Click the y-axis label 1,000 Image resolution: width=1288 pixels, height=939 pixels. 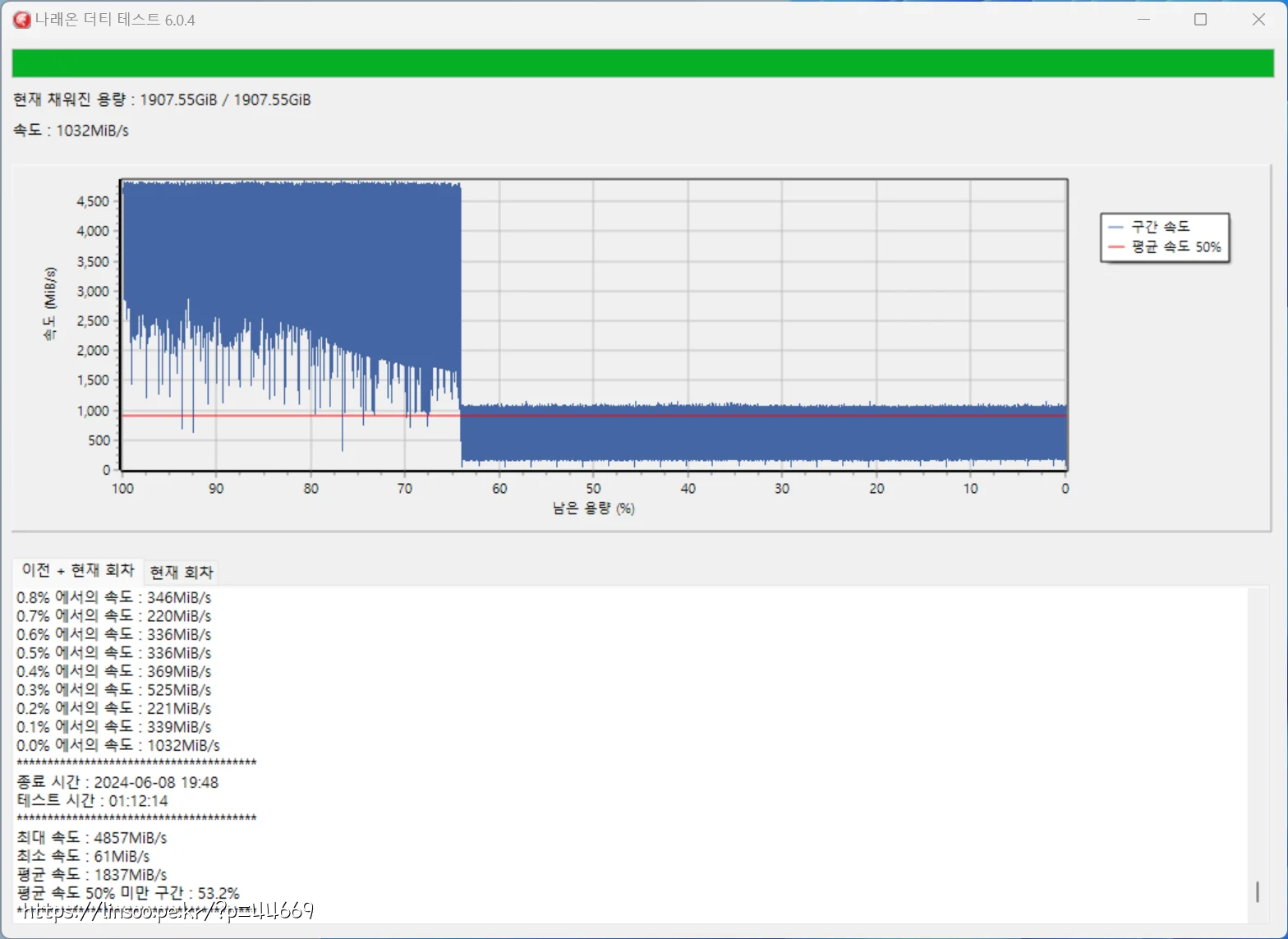pyautogui.click(x=93, y=411)
